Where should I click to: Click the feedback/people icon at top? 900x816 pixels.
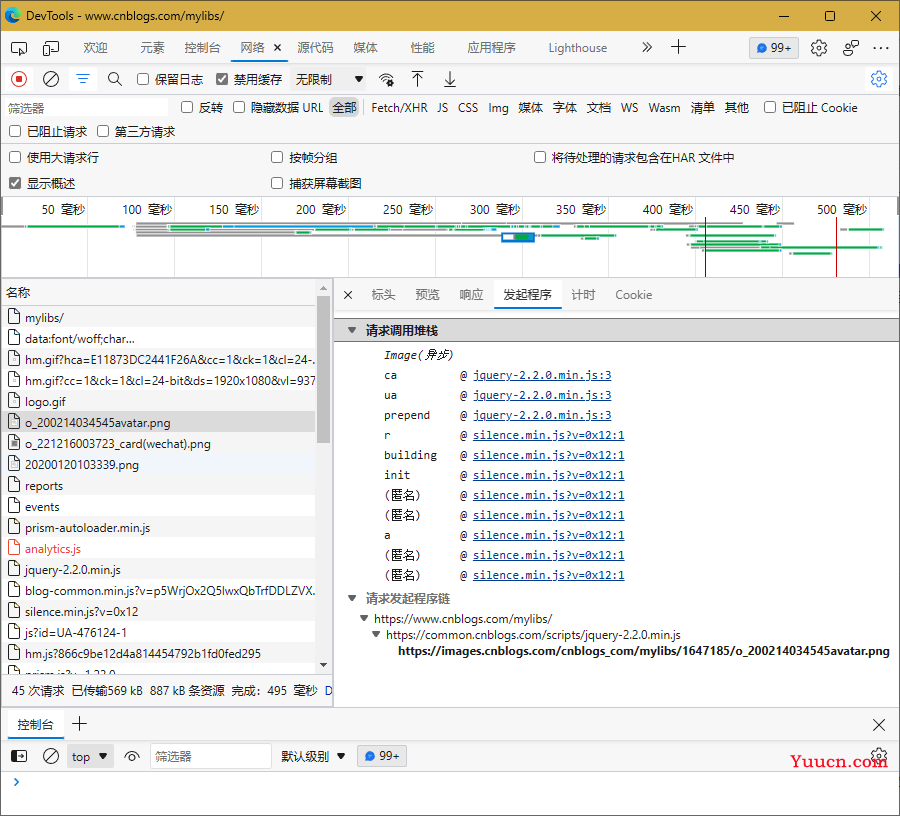point(851,48)
